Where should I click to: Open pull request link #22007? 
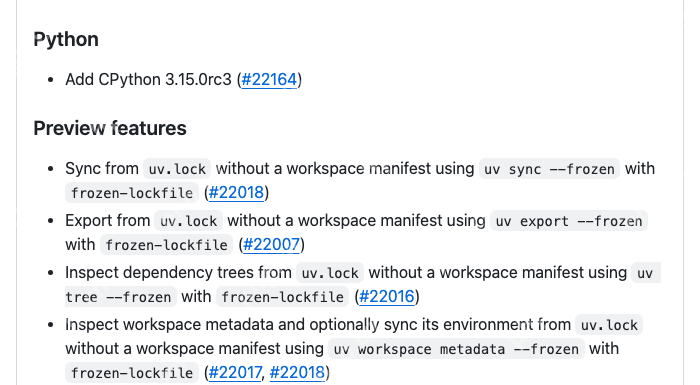271,244
